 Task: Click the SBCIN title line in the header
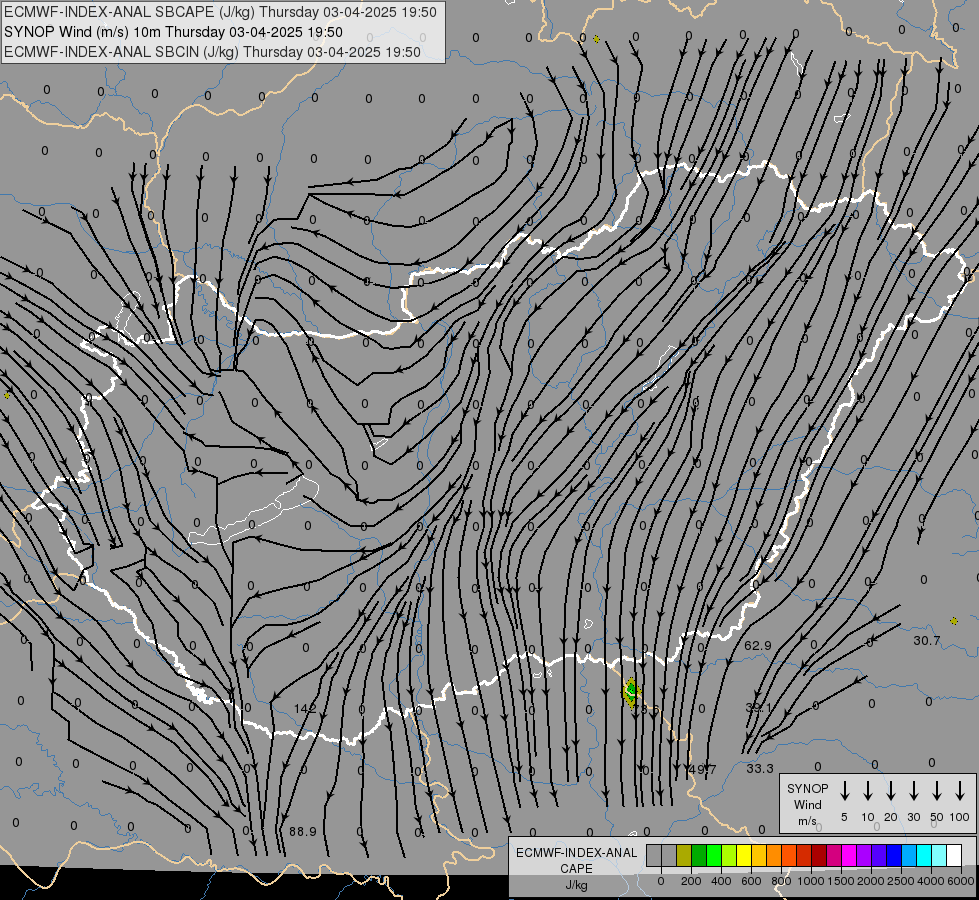tap(212, 52)
